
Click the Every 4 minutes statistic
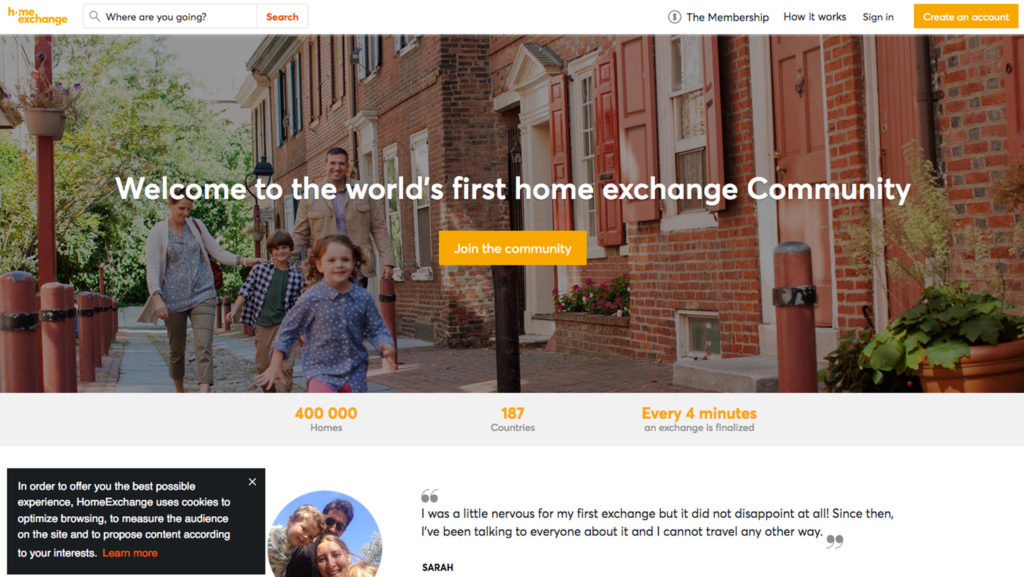tap(699, 419)
